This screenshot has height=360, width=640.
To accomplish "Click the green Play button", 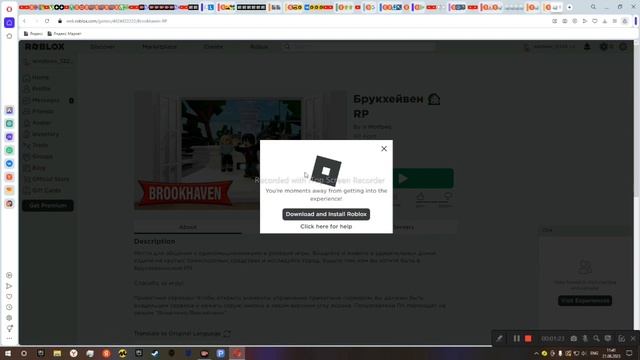I will point(423,178).
